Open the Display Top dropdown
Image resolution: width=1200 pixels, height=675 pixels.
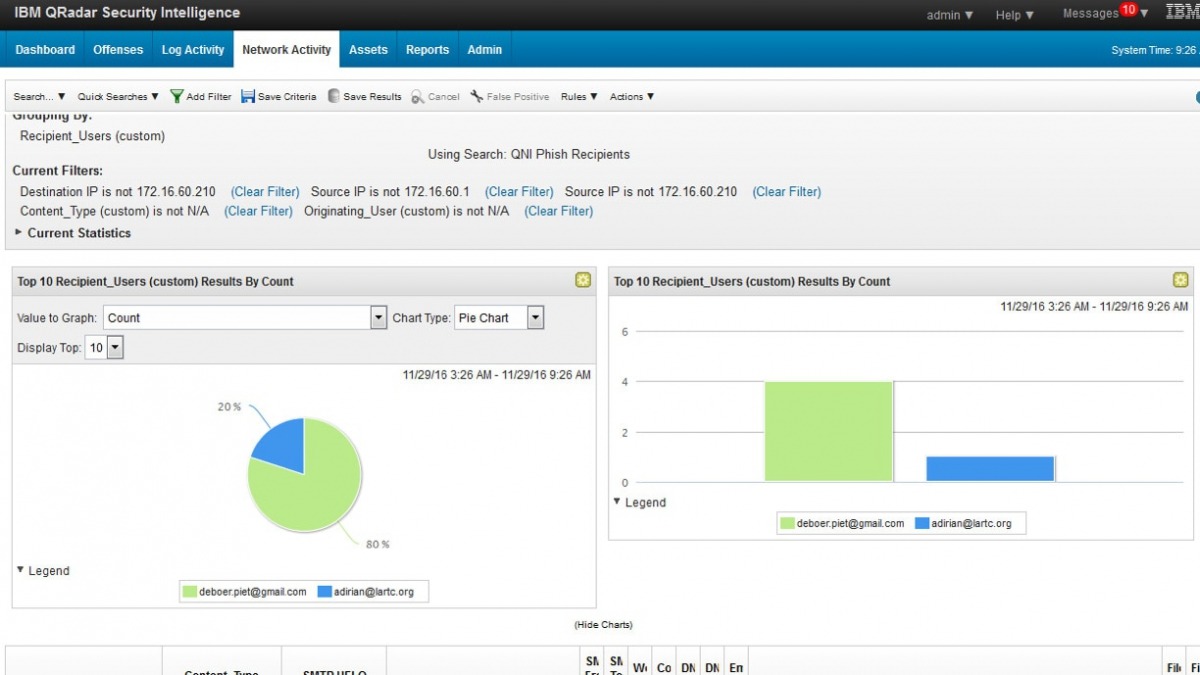click(114, 348)
